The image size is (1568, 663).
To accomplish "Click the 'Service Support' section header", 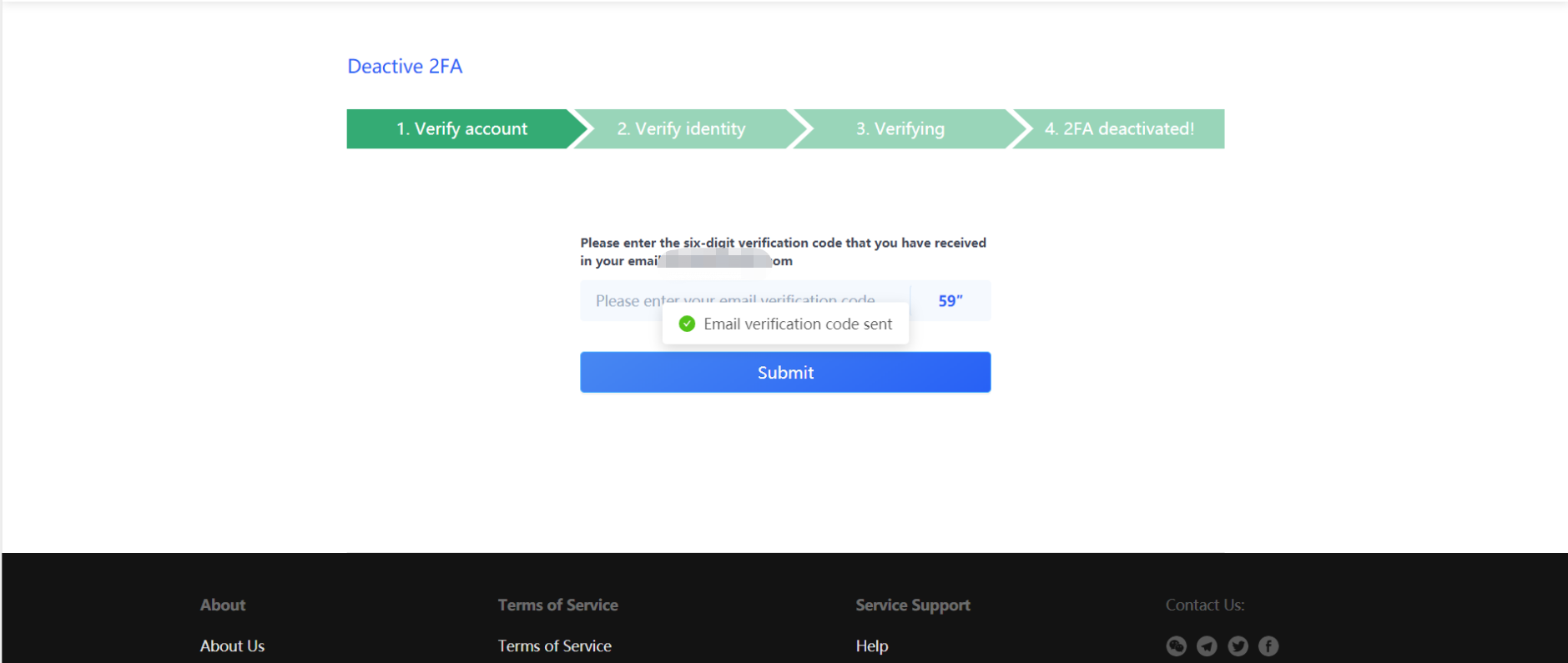I will pos(912,605).
